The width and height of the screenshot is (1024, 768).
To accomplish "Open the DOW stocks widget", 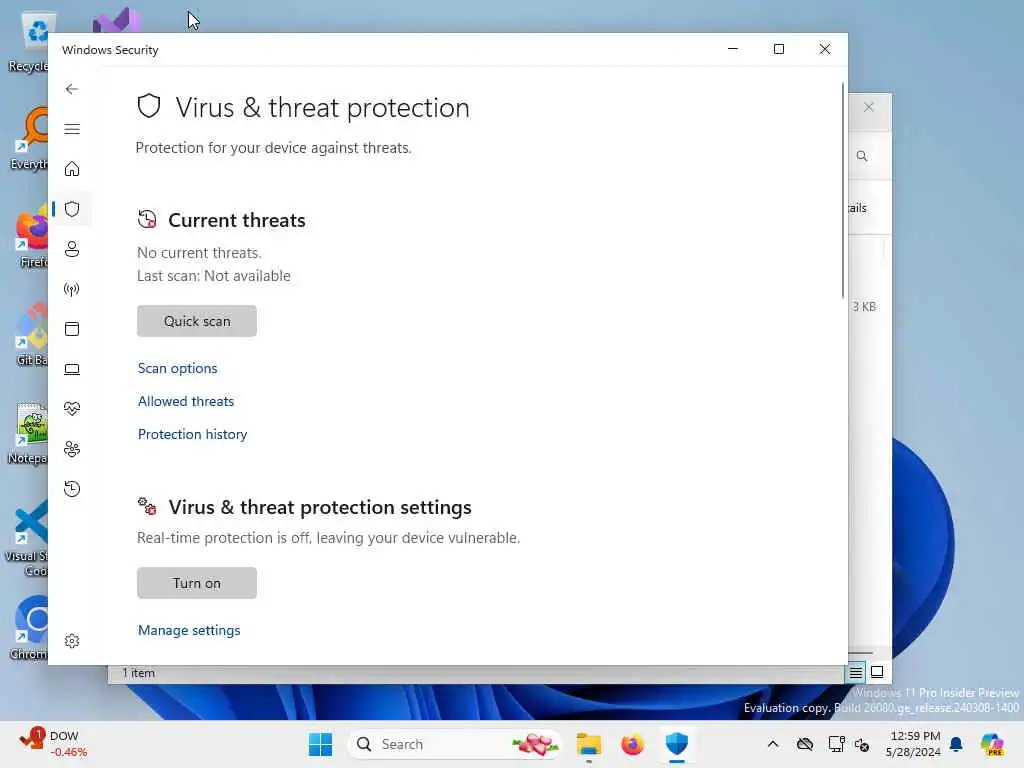I will point(52,744).
